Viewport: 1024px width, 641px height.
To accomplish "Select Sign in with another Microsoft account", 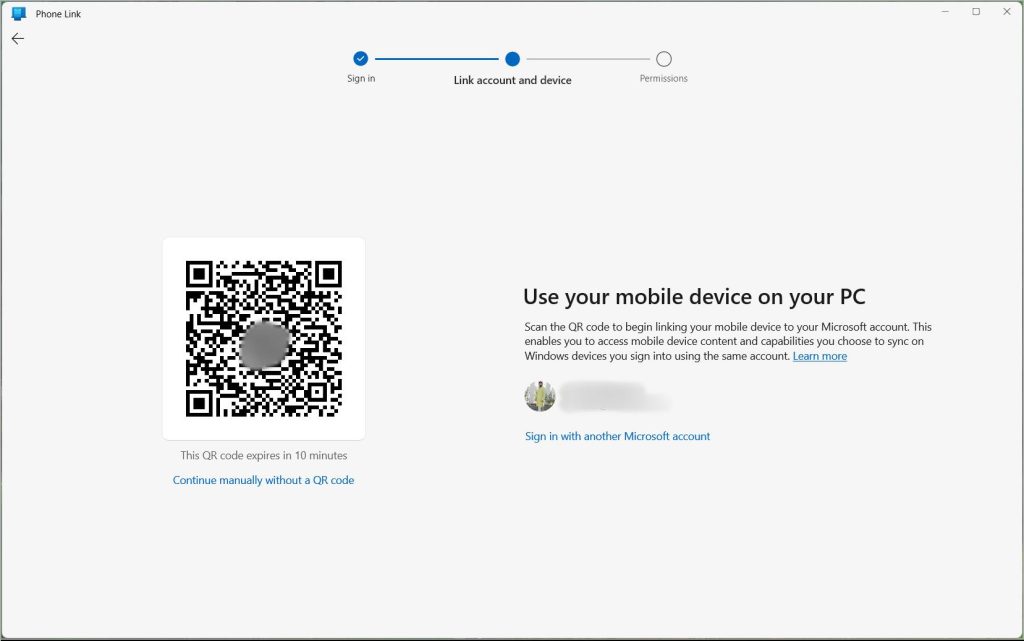I will click(617, 436).
